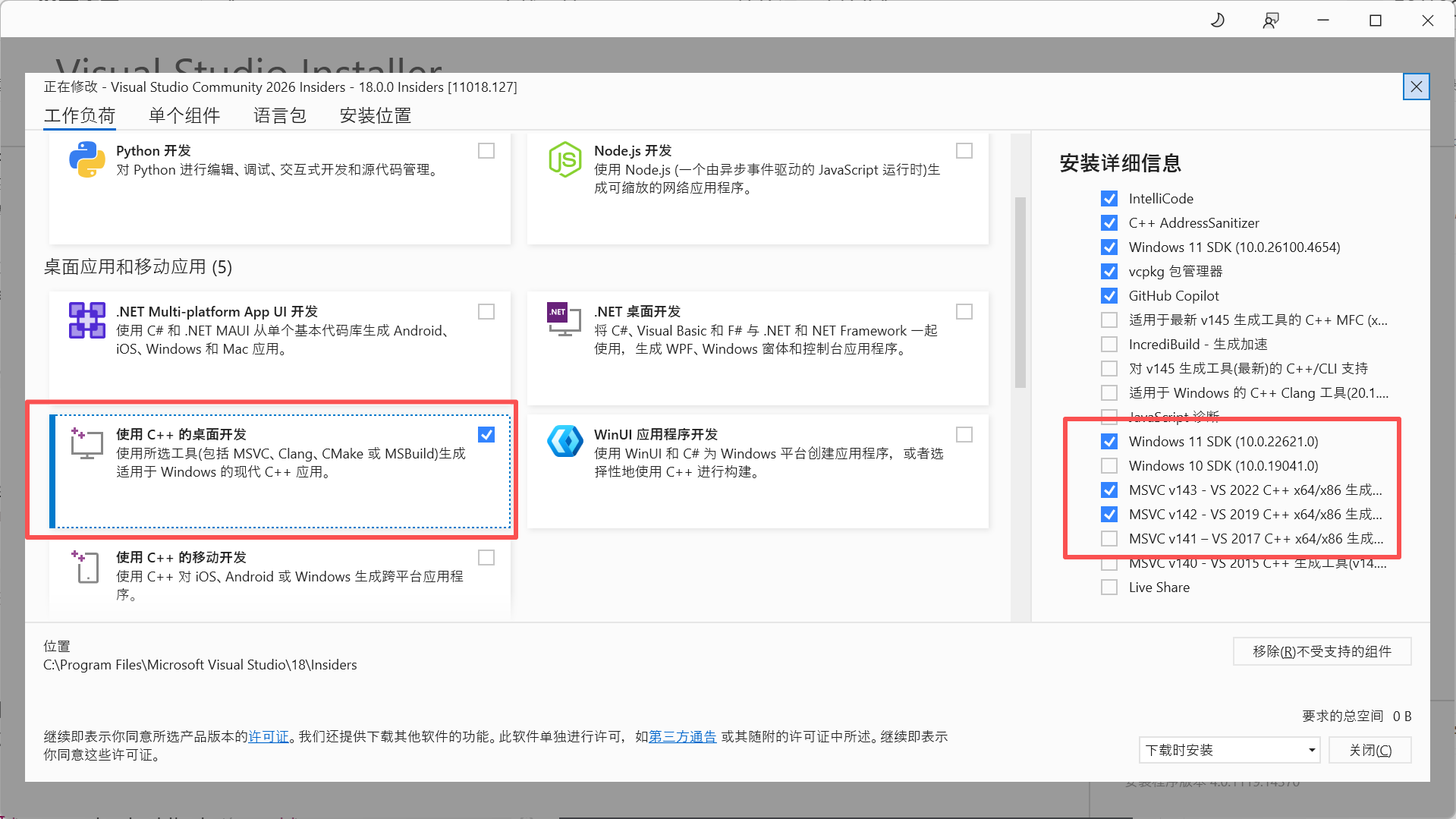Image resolution: width=1456 pixels, height=819 pixels.
Task: Toggle dark theme moon icon
Action: click(x=1218, y=20)
